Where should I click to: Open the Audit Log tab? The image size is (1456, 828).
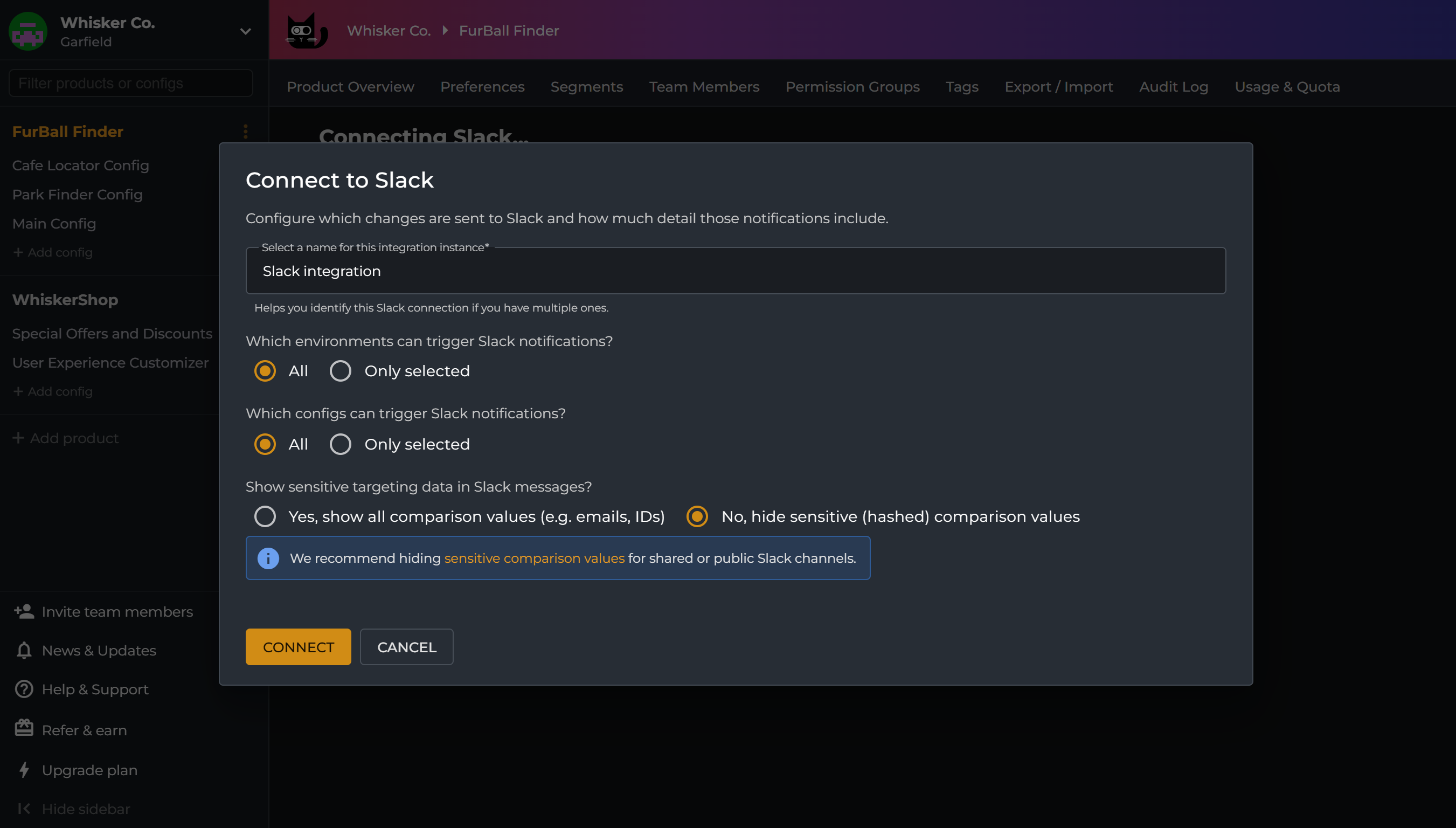(x=1174, y=86)
